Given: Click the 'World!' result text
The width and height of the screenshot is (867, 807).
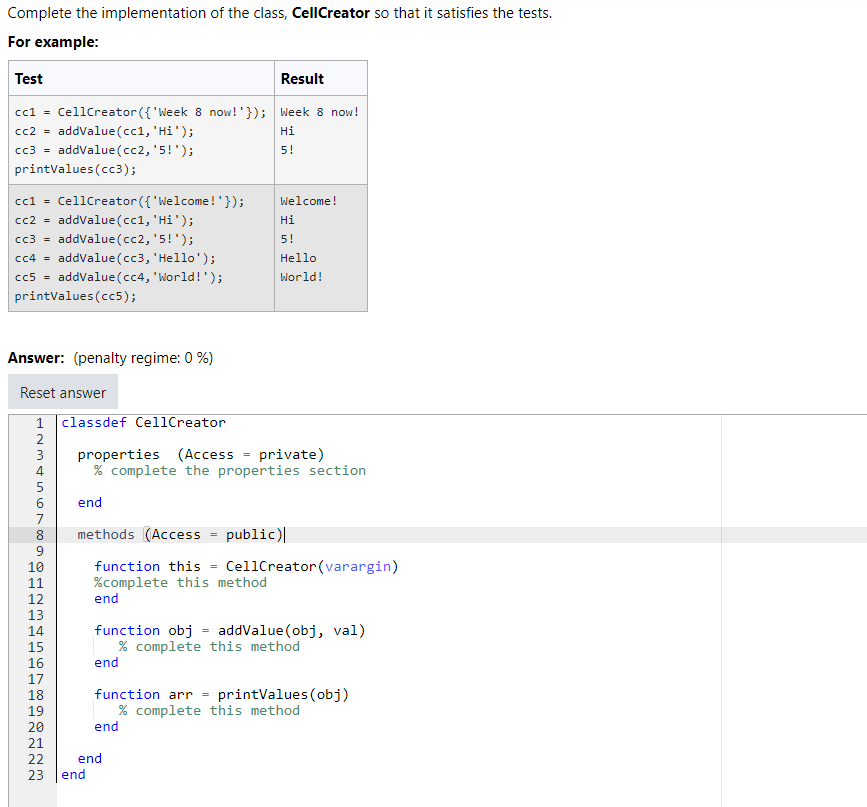Looking at the screenshot, I should (x=301, y=277).
